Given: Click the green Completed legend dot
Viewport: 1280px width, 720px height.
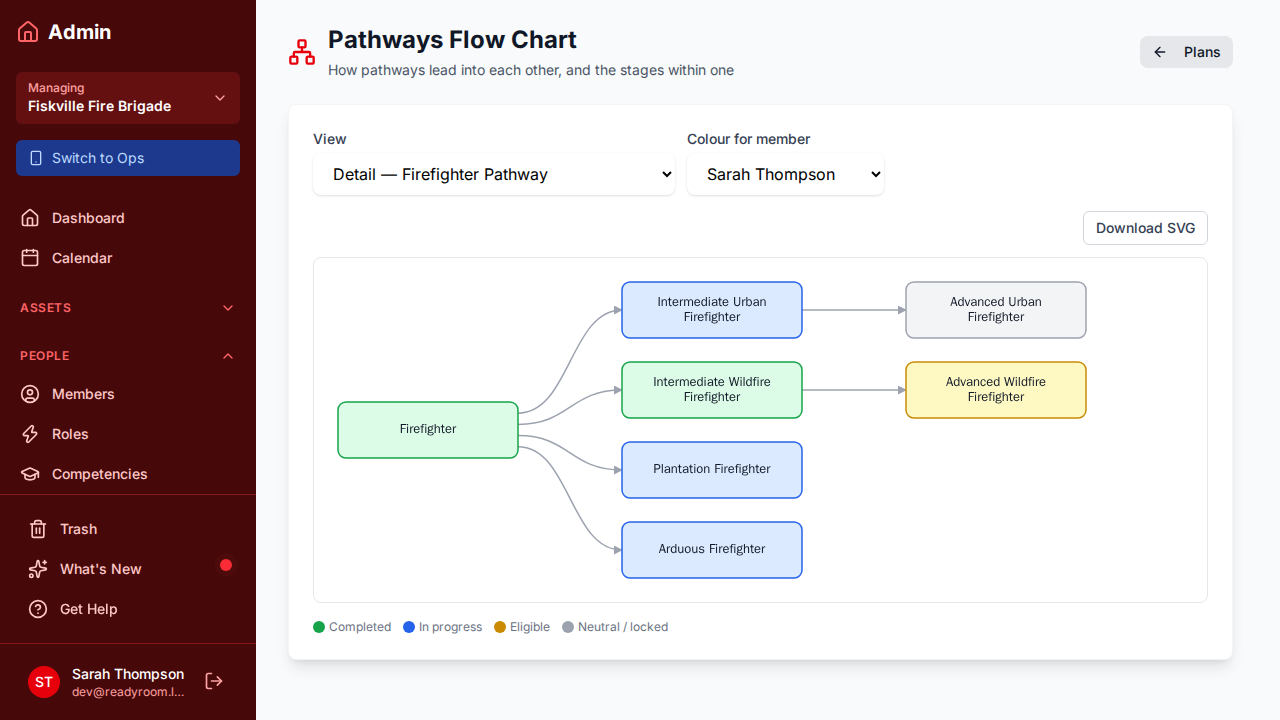Looking at the screenshot, I should [x=319, y=627].
